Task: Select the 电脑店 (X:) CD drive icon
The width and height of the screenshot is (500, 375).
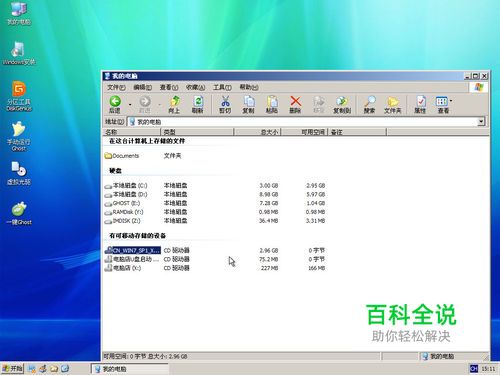Action: [108, 268]
